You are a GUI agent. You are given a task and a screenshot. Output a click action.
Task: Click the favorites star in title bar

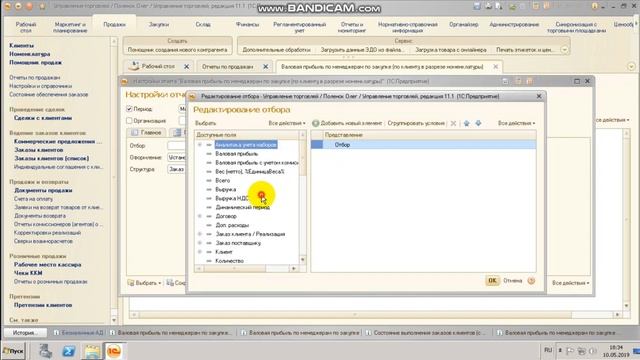pos(42,7)
